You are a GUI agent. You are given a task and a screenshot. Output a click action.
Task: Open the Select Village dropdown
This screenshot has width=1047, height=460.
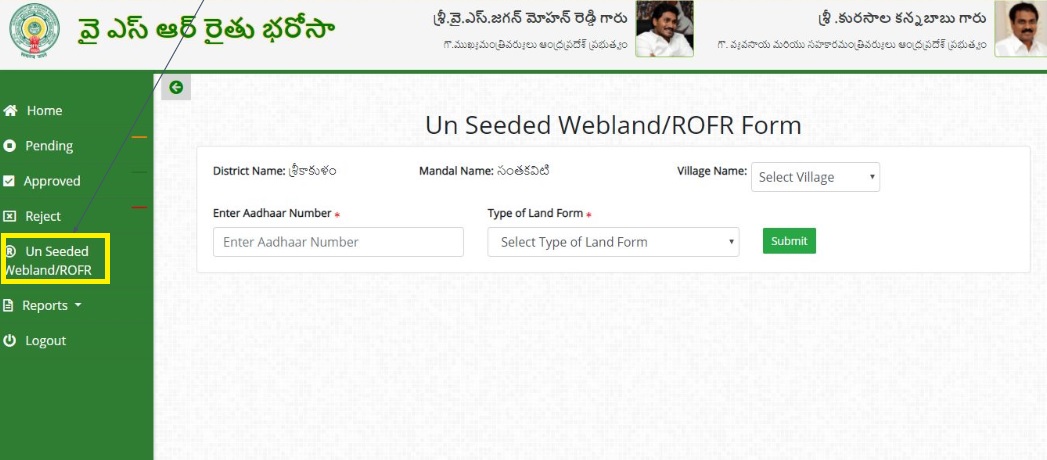[815, 177]
